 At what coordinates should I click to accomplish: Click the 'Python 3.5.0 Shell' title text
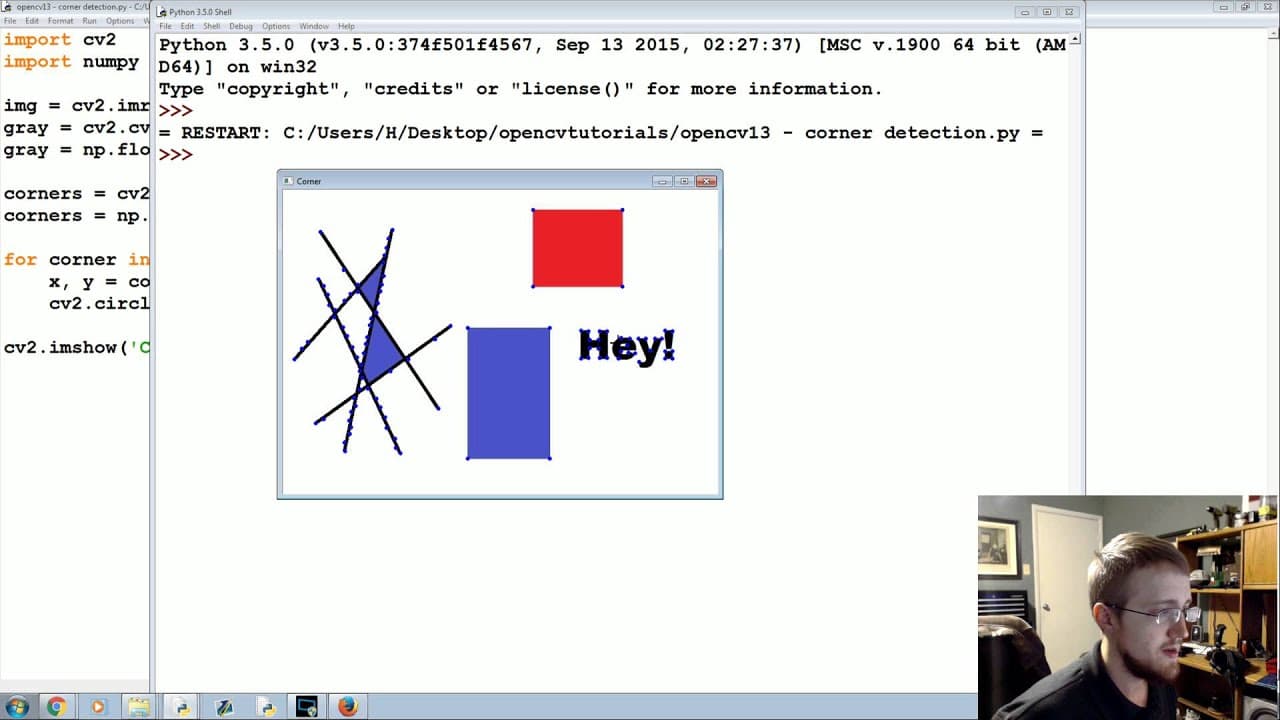point(200,12)
